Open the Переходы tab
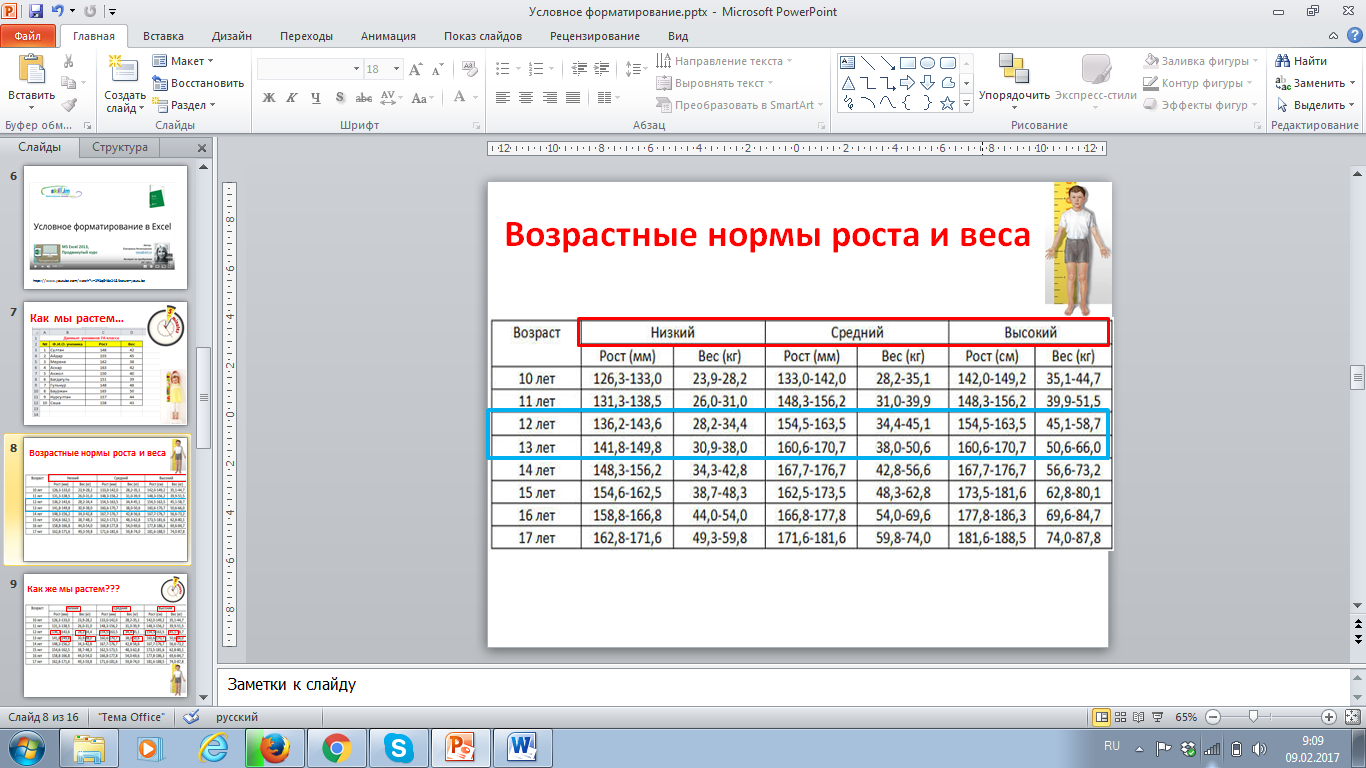 pos(307,36)
